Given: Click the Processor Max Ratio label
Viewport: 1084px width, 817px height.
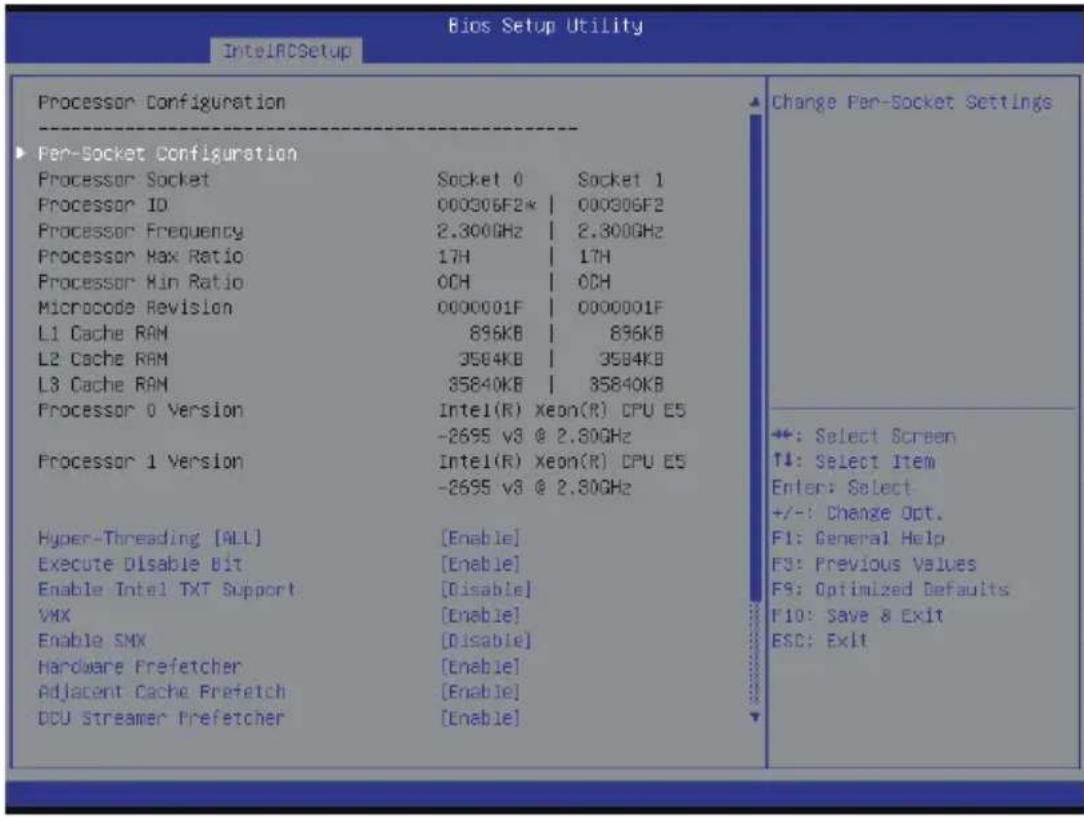Looking at the screenshot, I should [x=140, y=256].
